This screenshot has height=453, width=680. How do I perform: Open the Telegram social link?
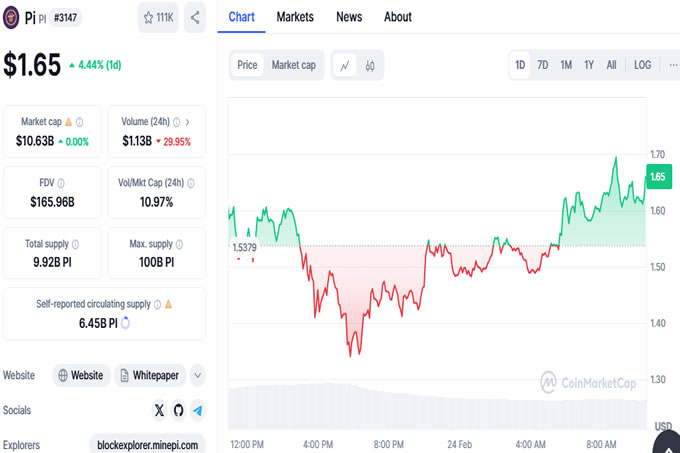click(197, 410)
